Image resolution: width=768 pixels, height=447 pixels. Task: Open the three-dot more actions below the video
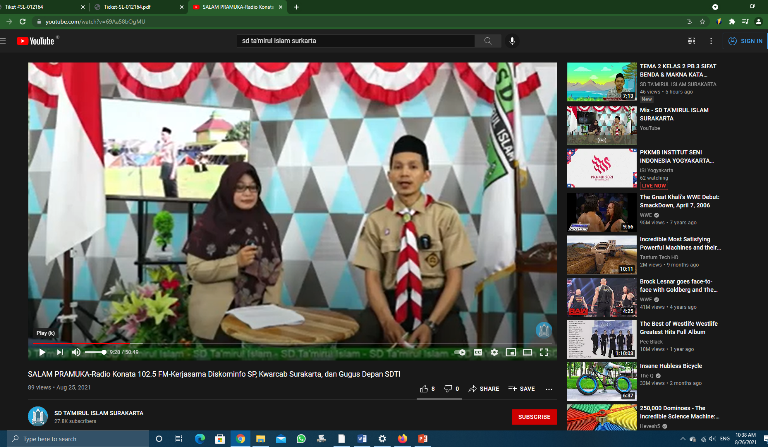549,389
